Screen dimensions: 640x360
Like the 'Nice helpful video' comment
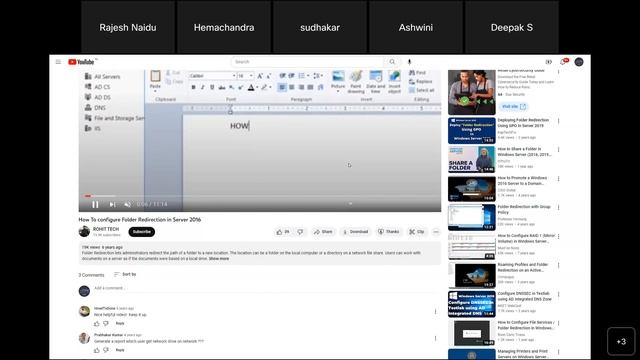coord(97,324)
